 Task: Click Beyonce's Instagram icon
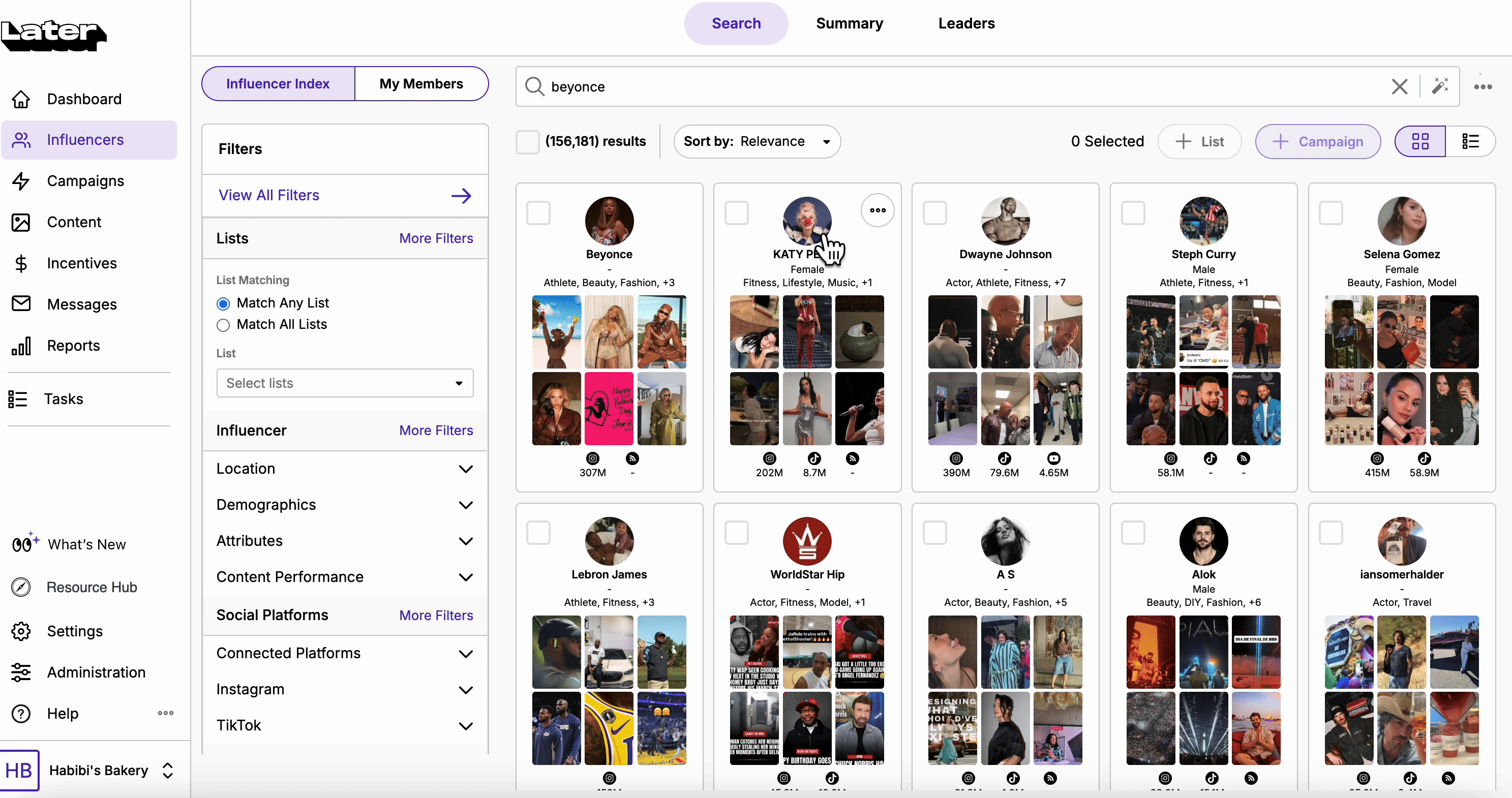(593, 458)
